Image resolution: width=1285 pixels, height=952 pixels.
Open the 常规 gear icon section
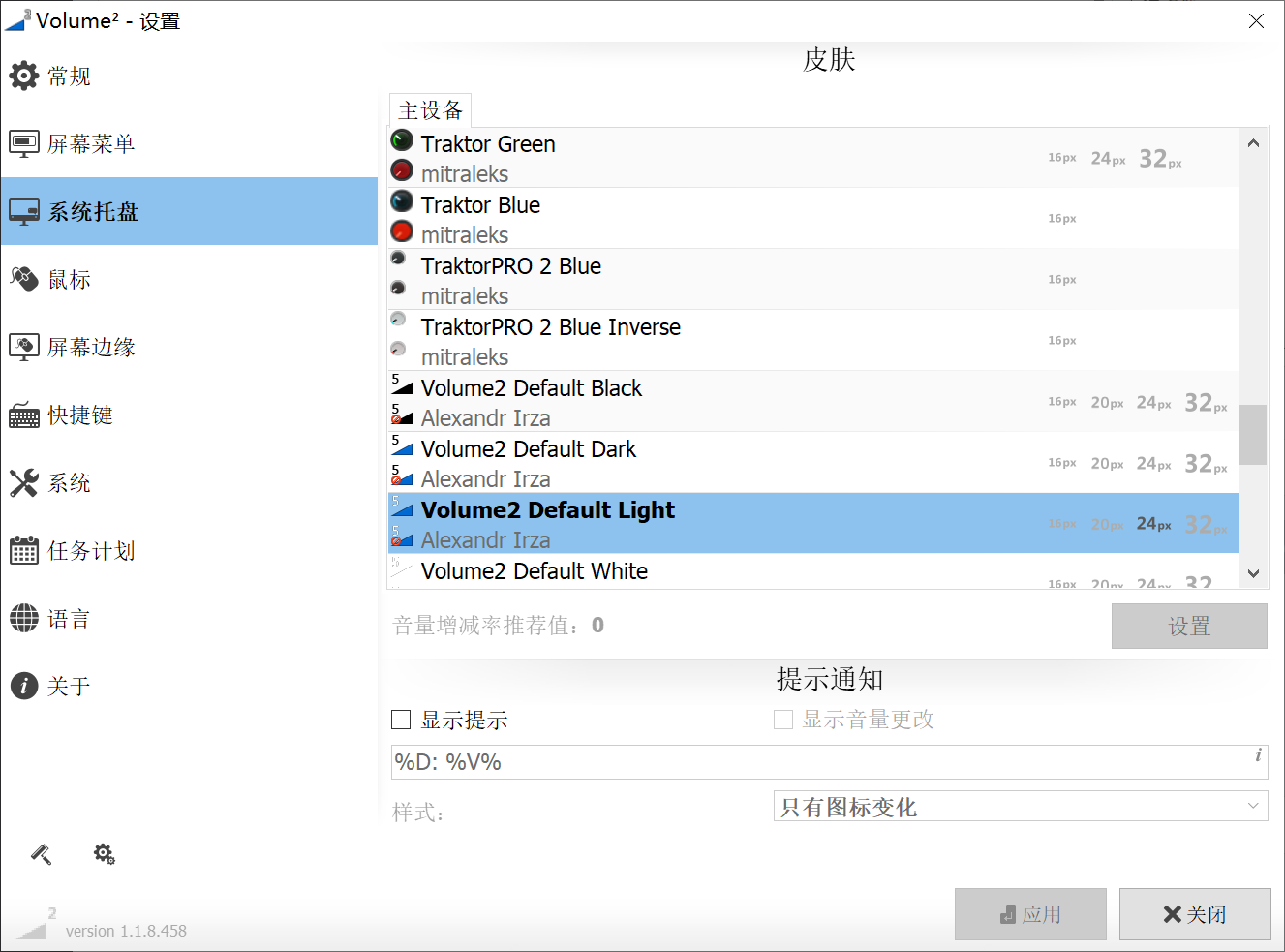click(x=24, y=76)
